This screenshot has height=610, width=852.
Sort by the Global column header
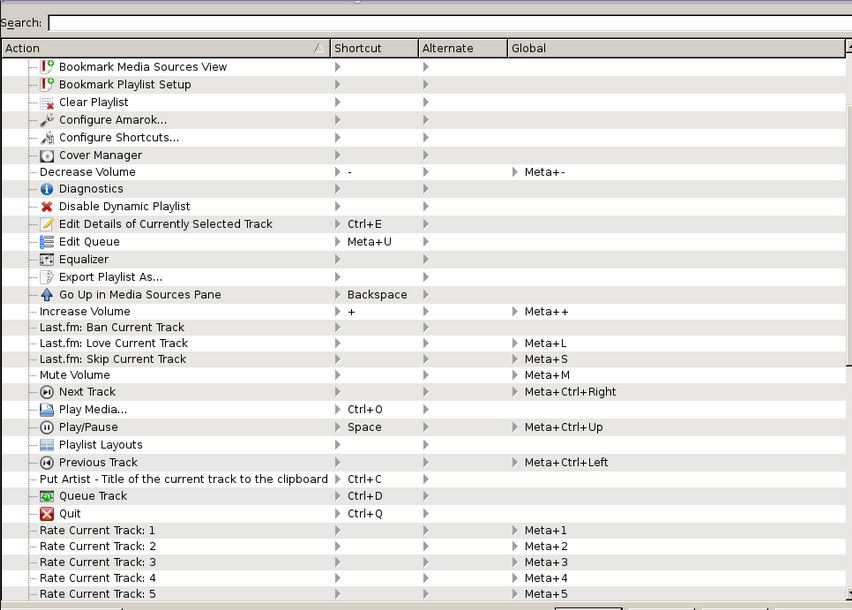pyautogui.click(x=676, y=48)
